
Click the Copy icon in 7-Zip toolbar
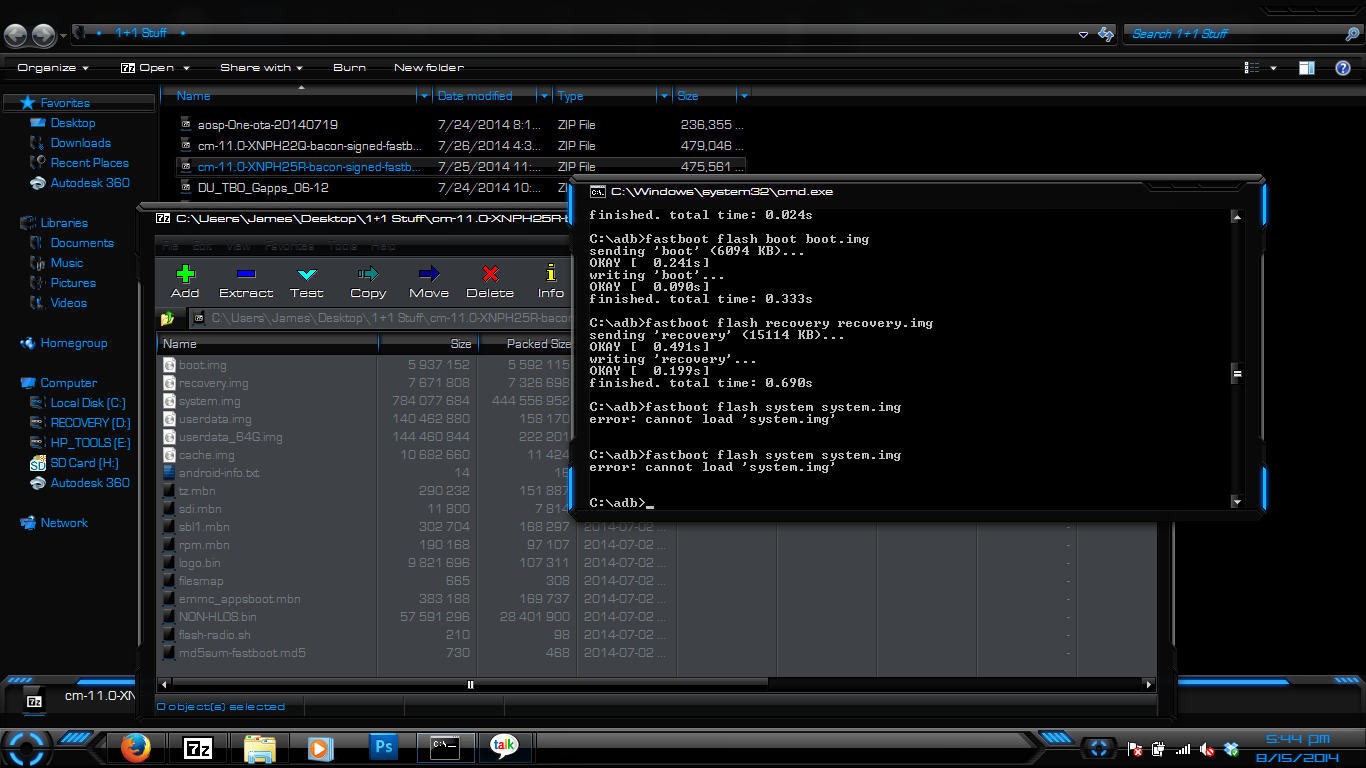click(x=368, y=274)
